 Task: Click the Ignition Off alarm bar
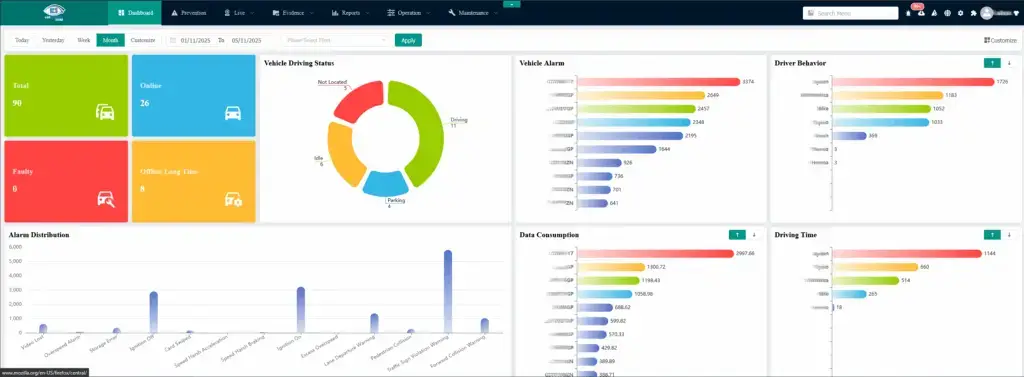click(153, 312)
